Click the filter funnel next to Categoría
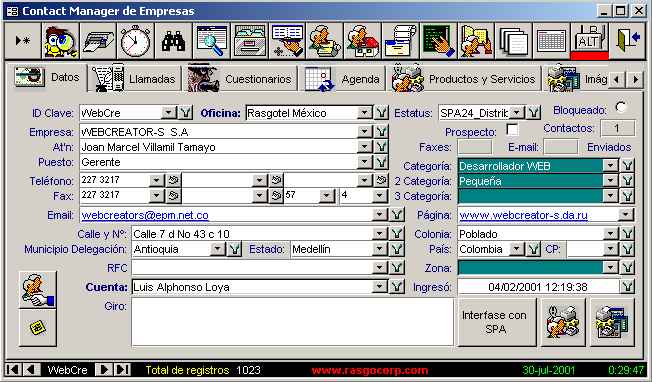The height and width of the screenshot is (382, 652). (x=627, y=166)
